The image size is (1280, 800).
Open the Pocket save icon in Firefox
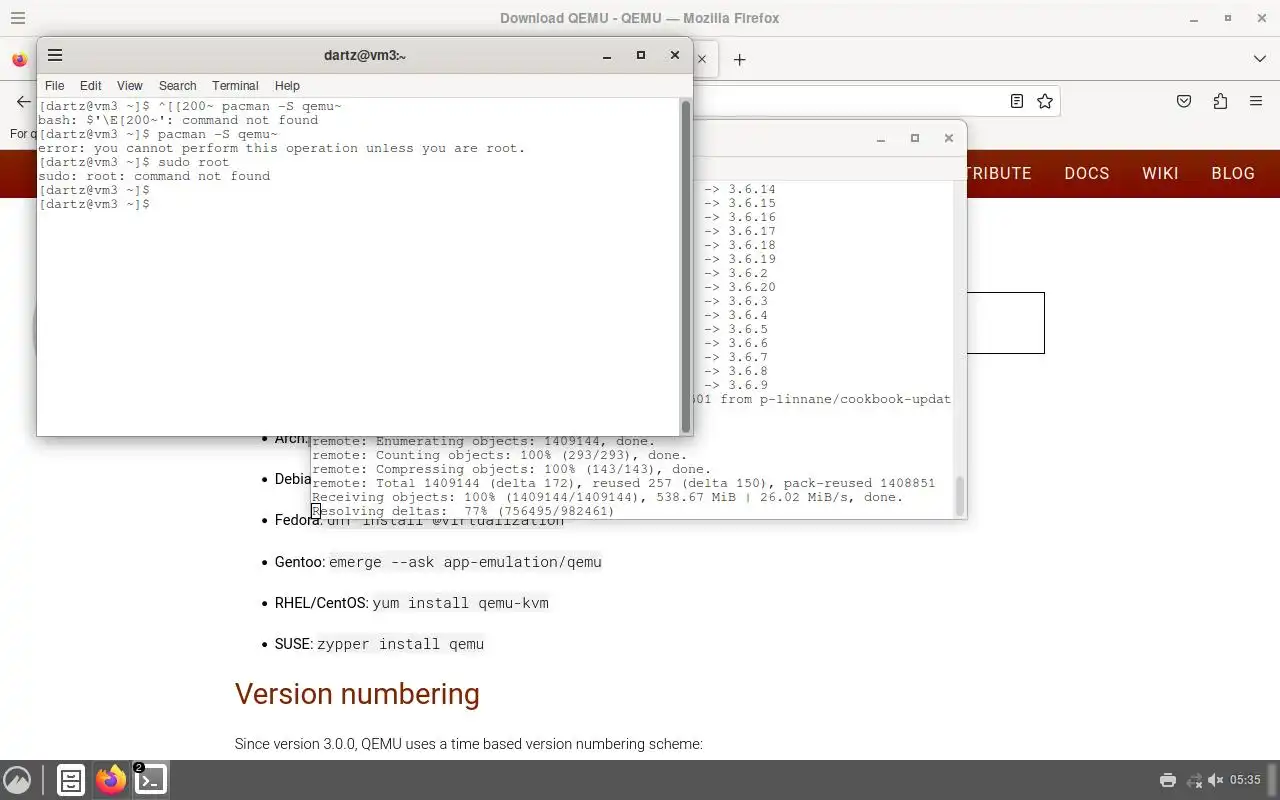pyautogui.click(x=1184, y=101)
